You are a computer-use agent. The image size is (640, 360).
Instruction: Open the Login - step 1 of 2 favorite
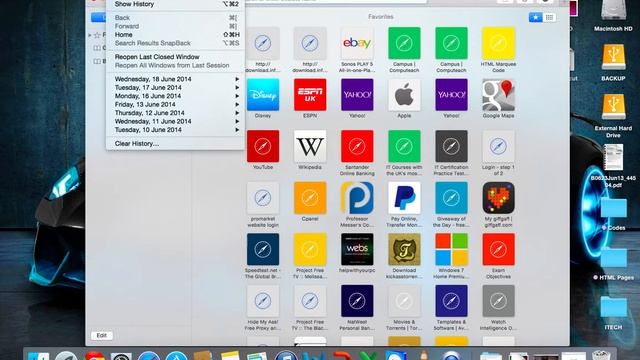(x=498, y=146)
